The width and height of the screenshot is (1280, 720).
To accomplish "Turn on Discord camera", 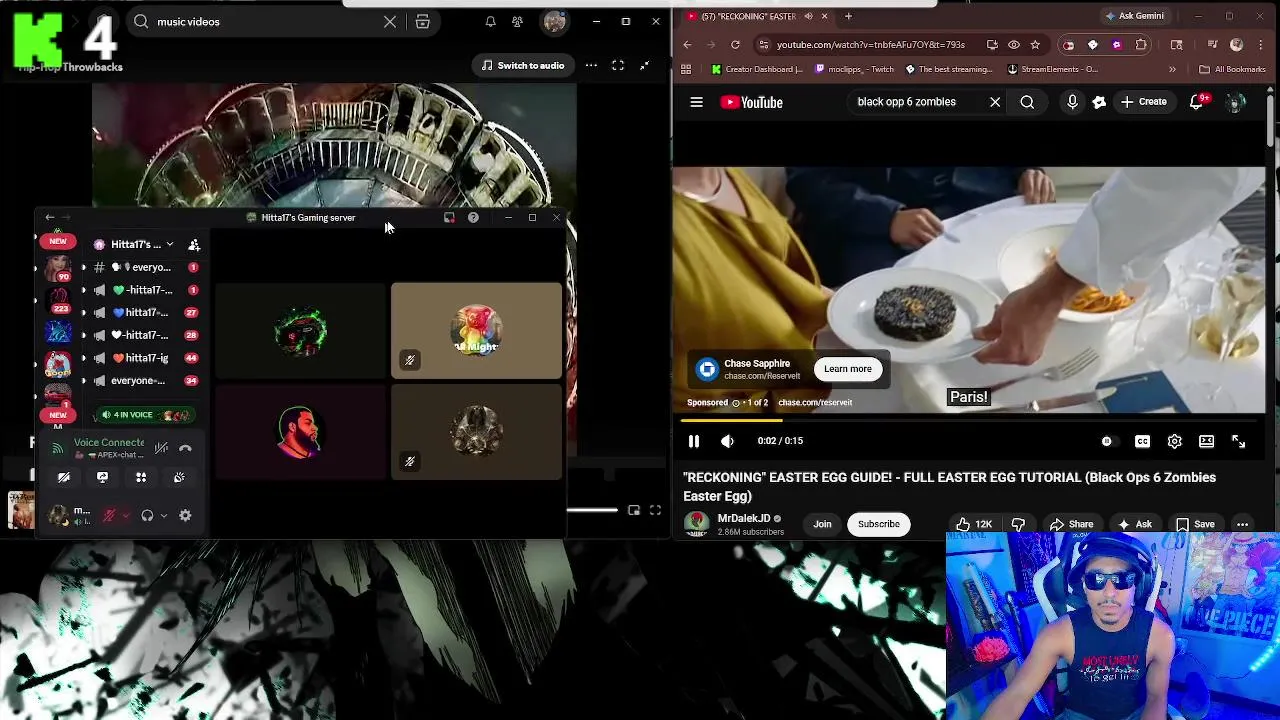I will click(x=64, y=478).
